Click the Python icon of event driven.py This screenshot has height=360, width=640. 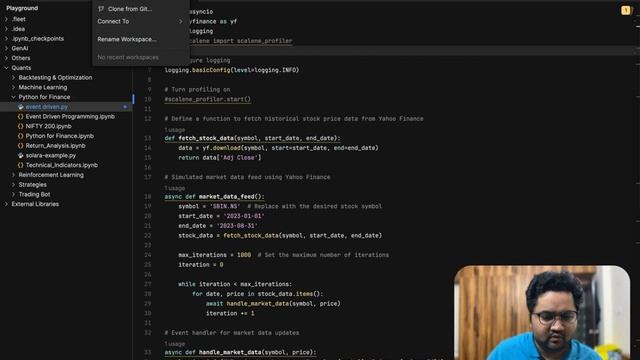click(x=20, y=107)
